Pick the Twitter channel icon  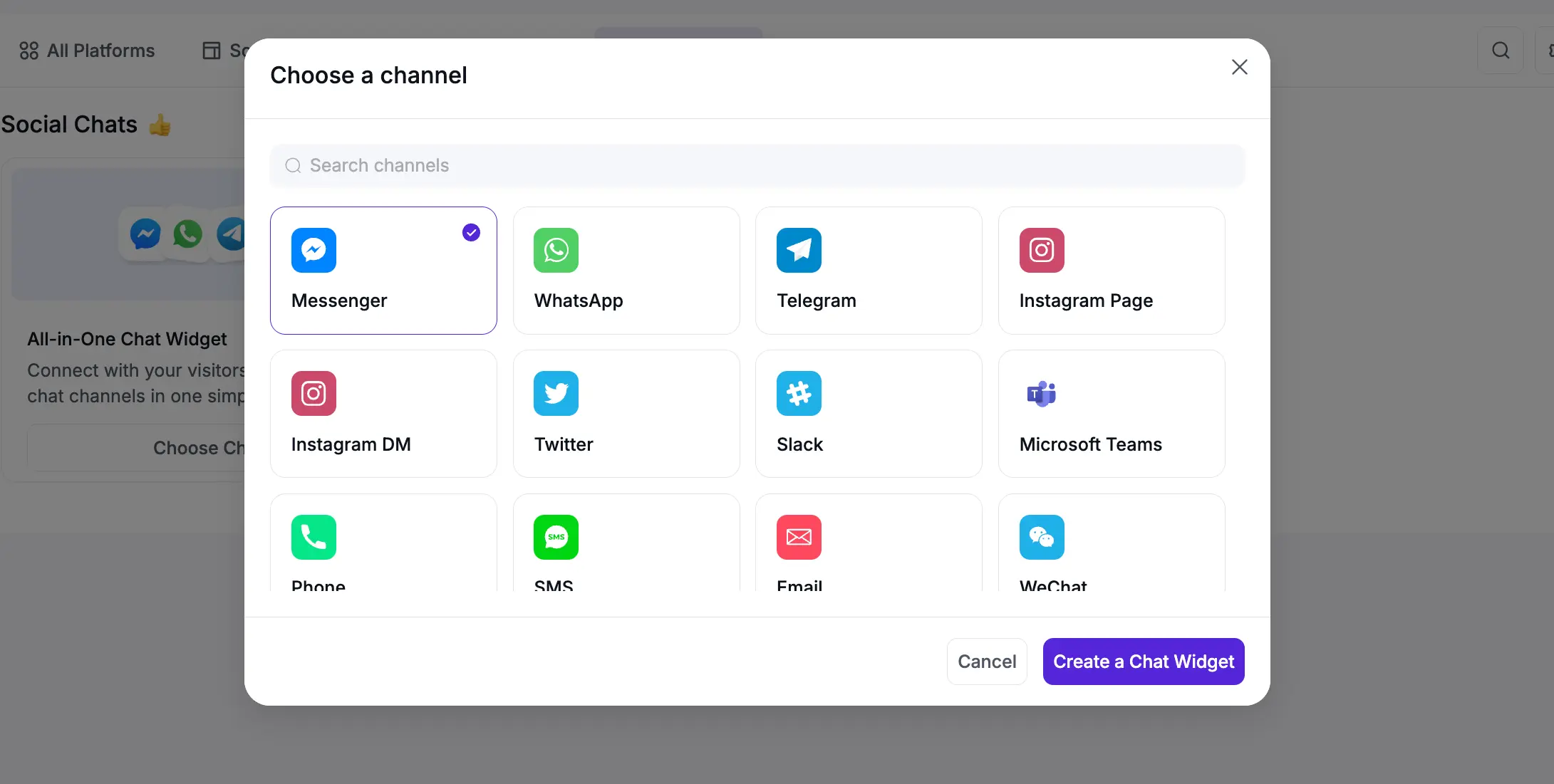556,394
